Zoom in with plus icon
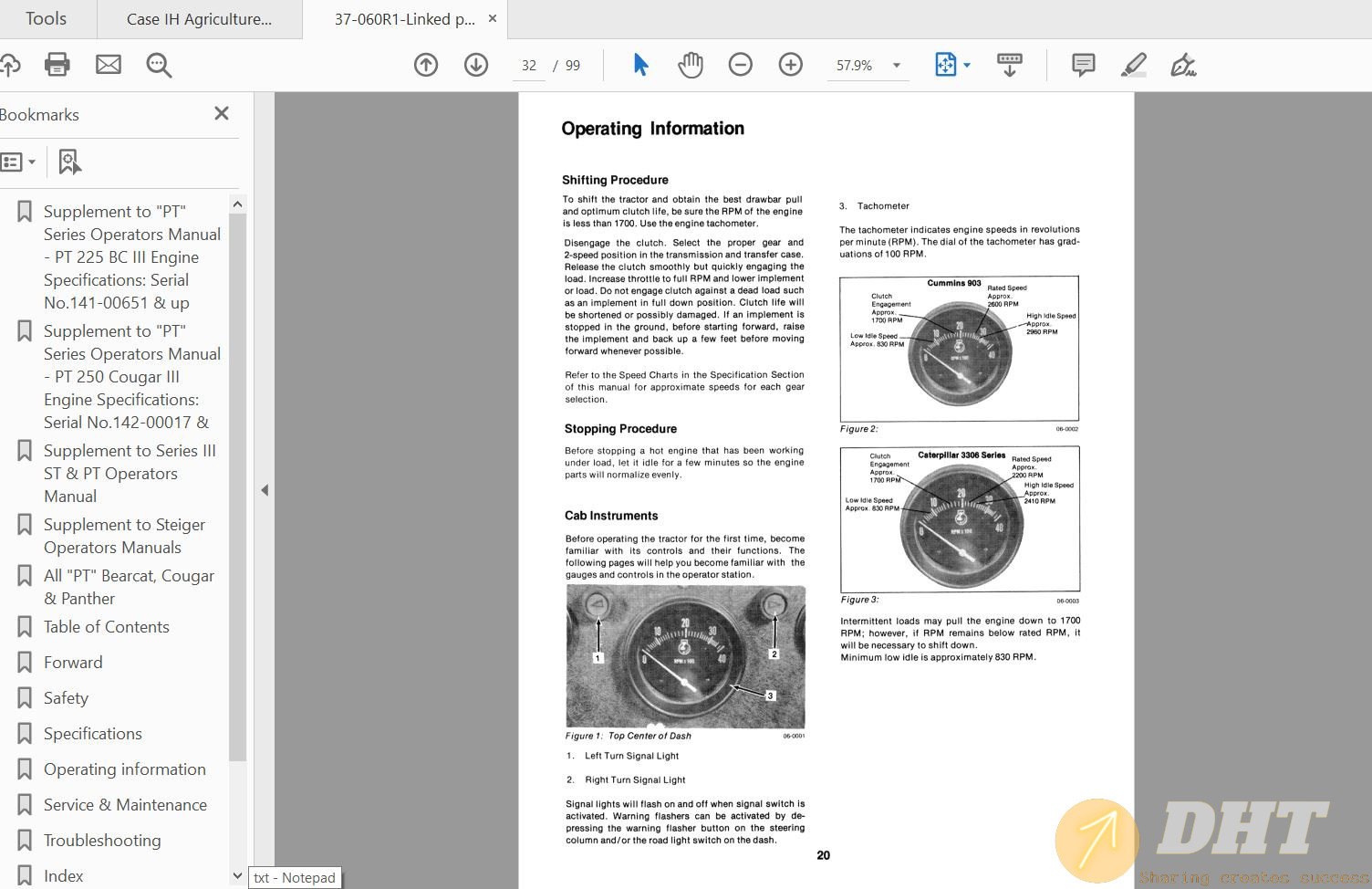This screenshot has height=889, width=1372. tap(791, 65)
